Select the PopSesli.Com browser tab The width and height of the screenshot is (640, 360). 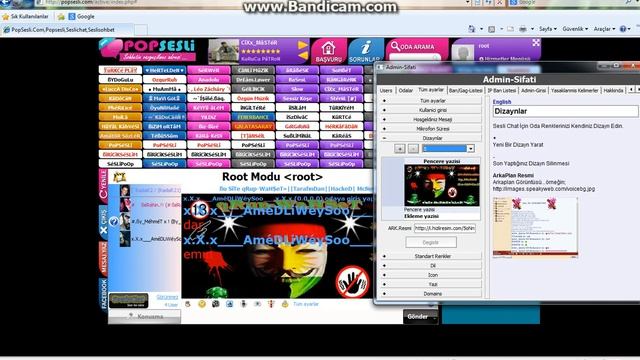(67, 30)
